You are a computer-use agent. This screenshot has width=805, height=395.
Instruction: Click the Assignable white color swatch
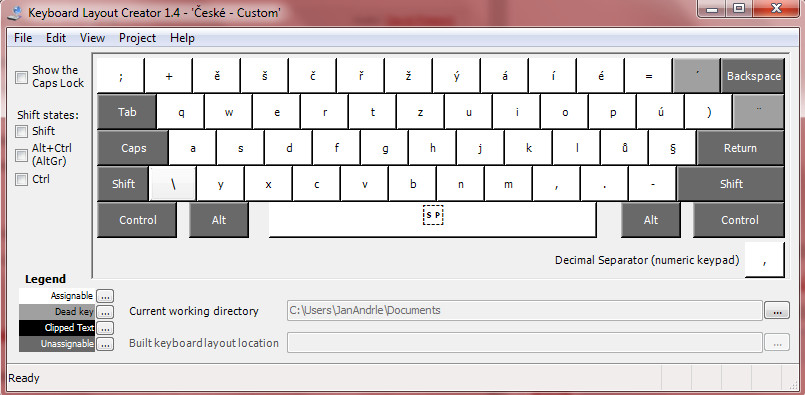(56, 296)
